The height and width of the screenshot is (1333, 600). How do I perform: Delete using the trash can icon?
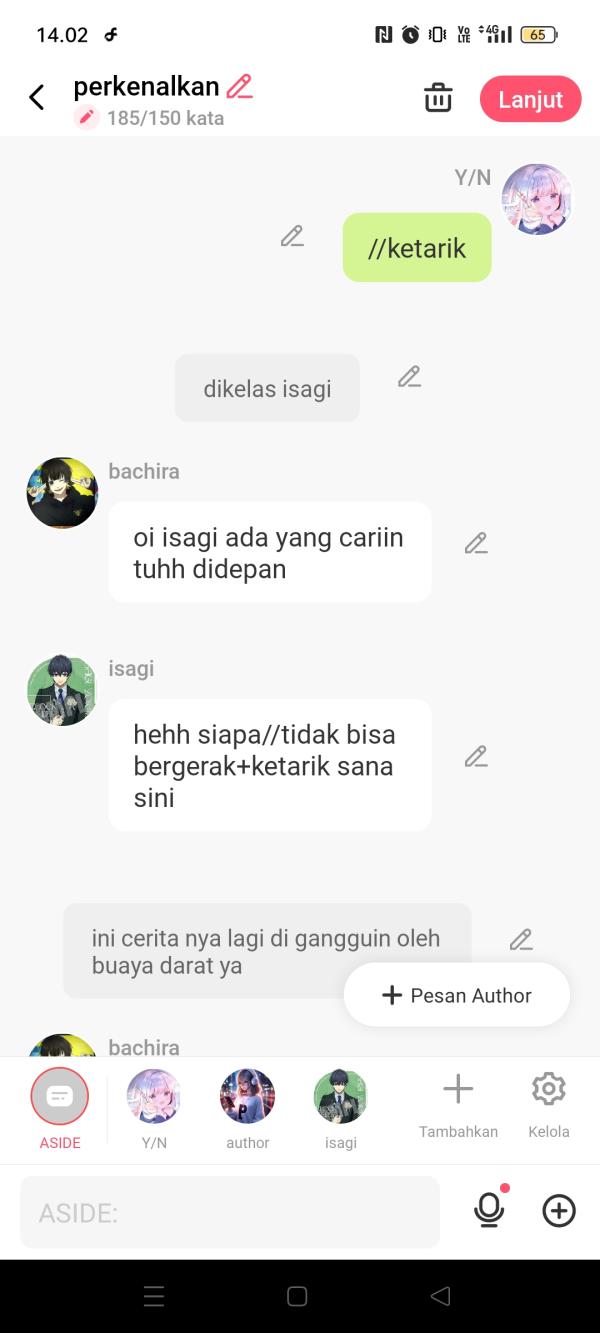pyautogui.click(x=438, y=99)
